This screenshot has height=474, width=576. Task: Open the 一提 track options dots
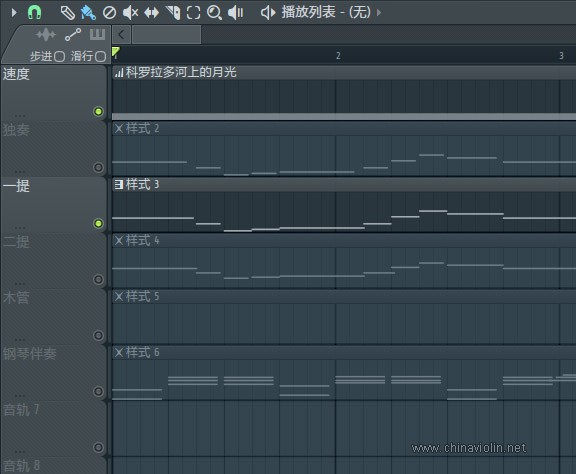point(20,227)
